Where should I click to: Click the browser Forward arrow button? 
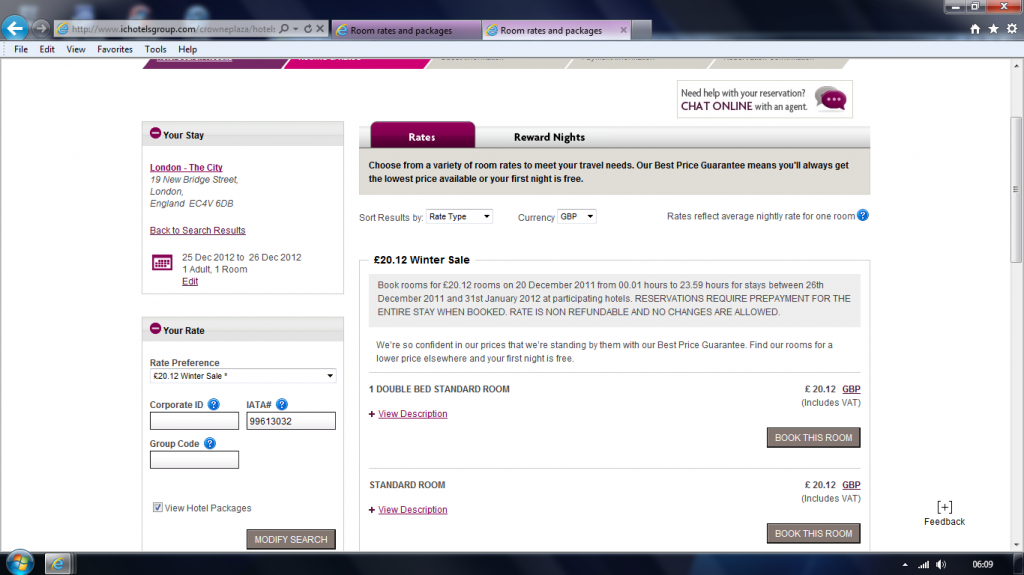[x=40, y=28]
